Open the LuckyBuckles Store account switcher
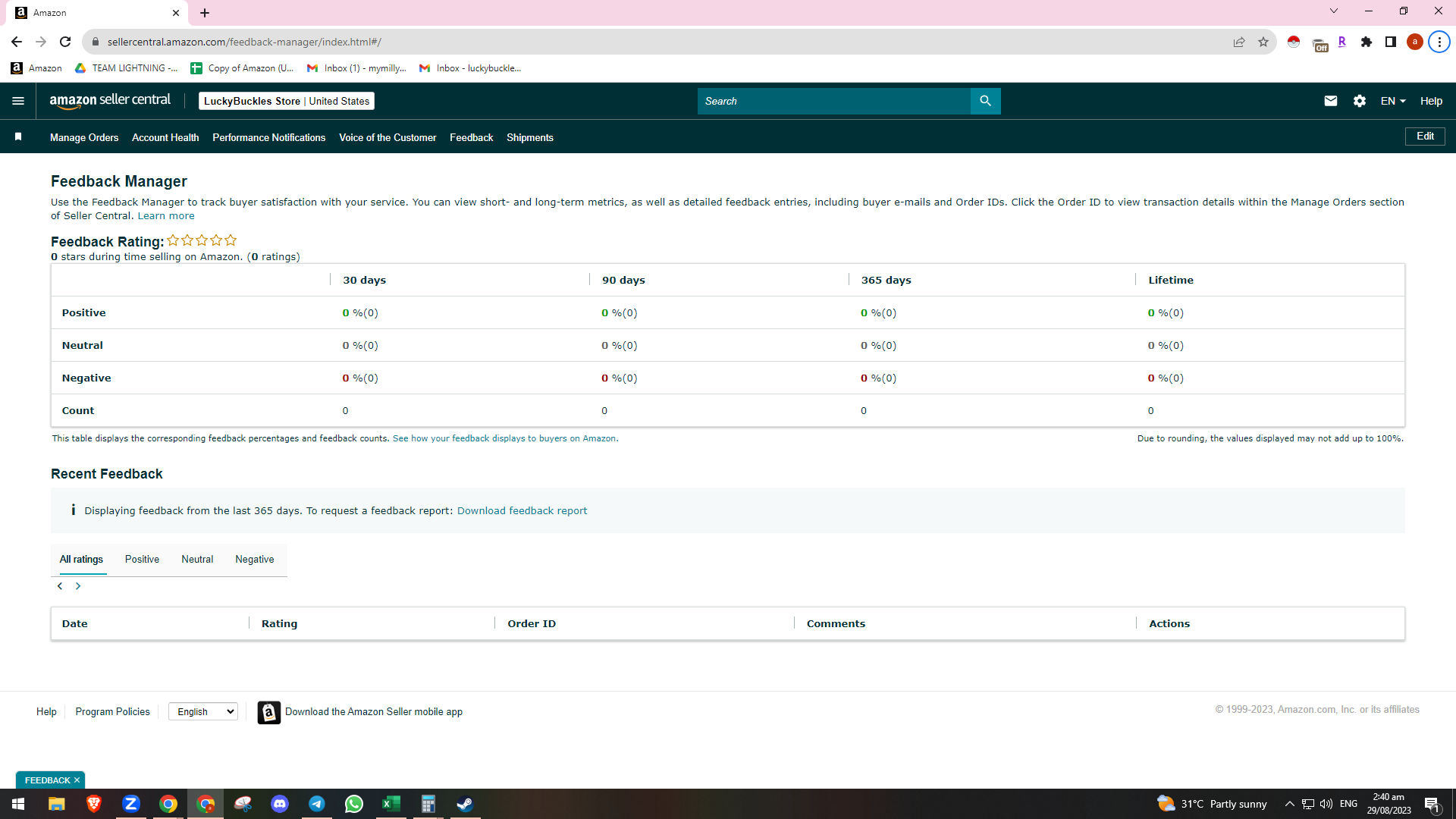The image size is (1456, 819). tap(287, 101)
